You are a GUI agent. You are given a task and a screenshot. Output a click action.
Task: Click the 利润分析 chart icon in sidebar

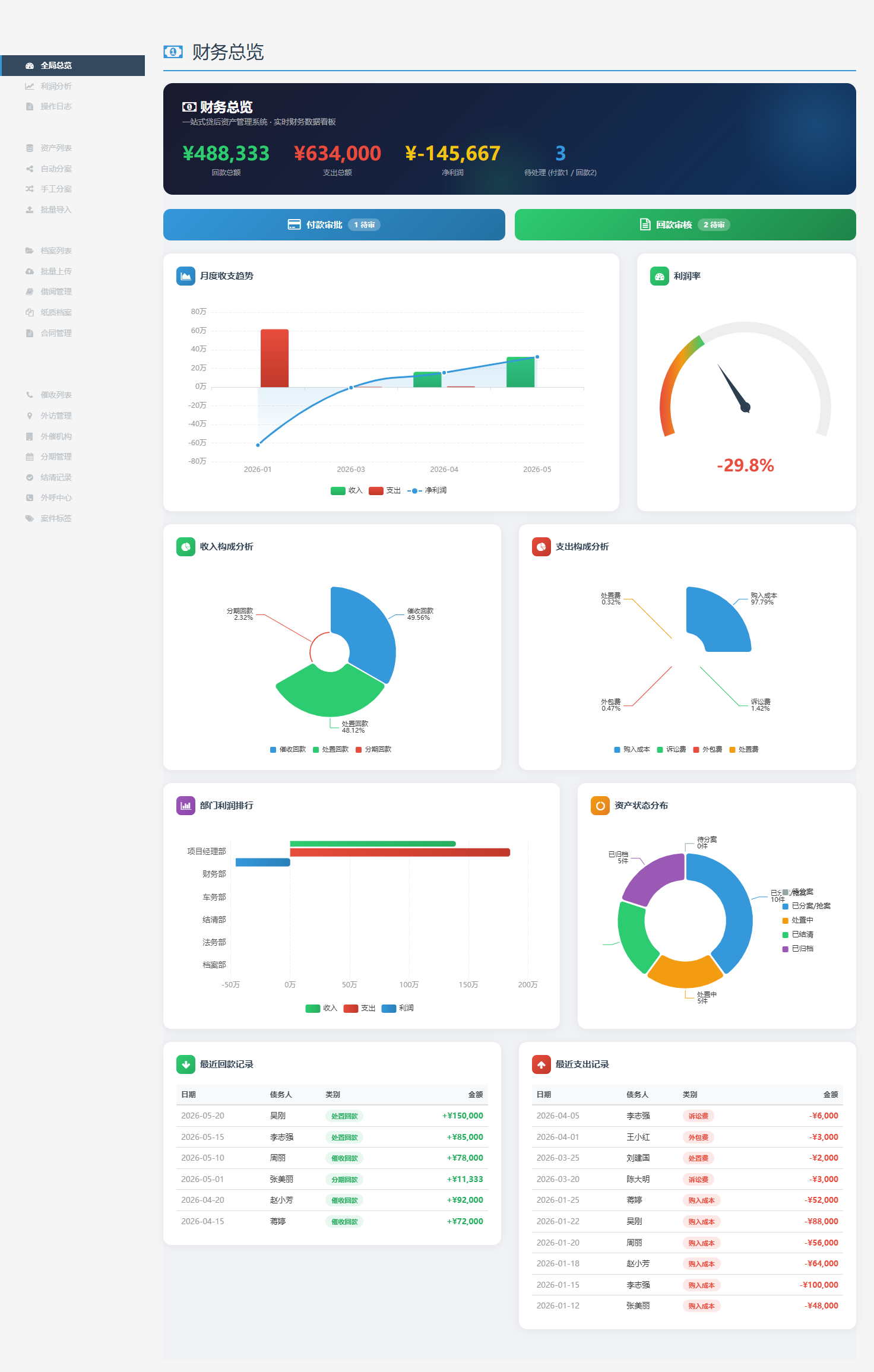[x=30, y=86]
